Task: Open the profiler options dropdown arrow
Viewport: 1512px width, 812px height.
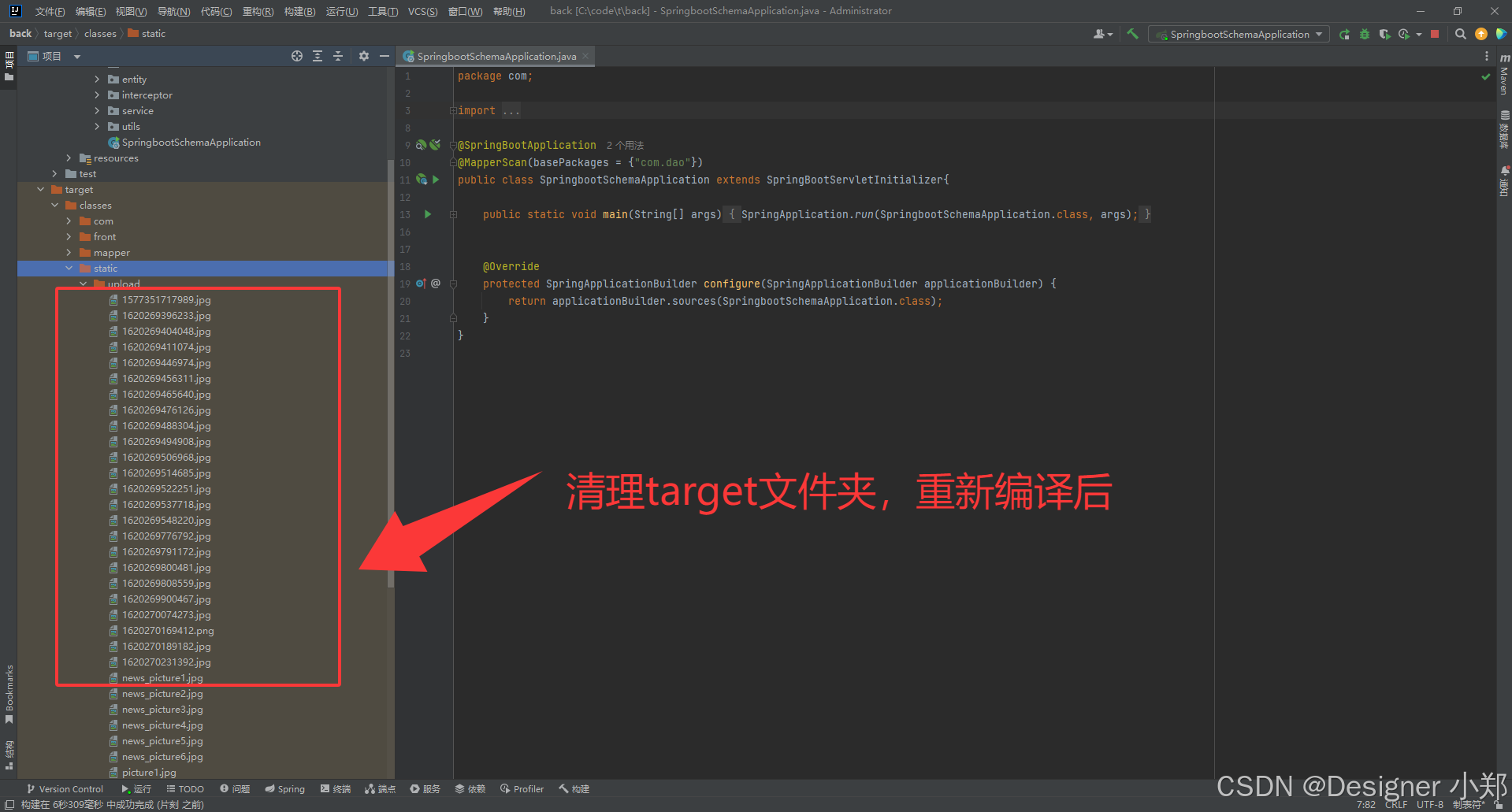Action: 1419,34
